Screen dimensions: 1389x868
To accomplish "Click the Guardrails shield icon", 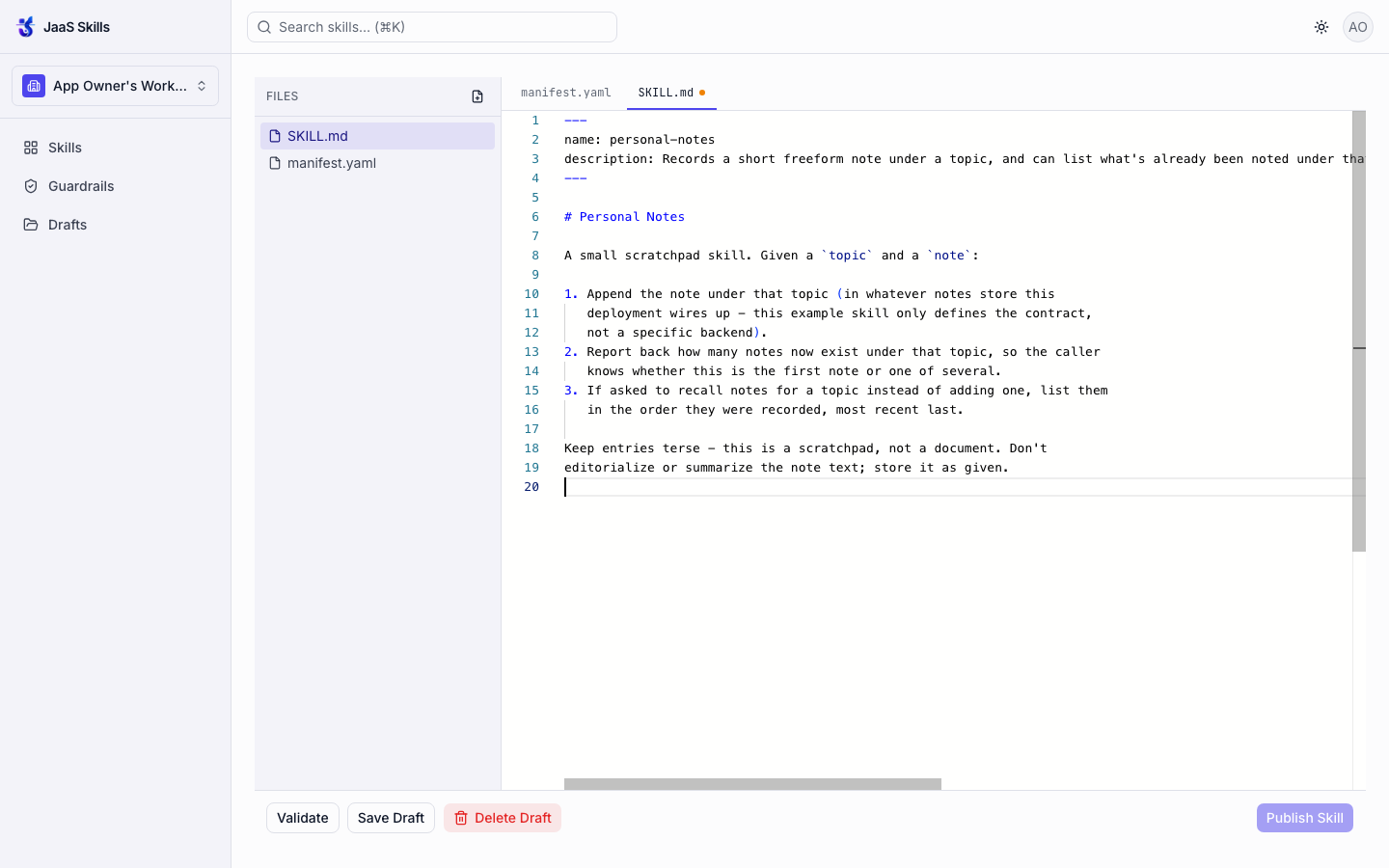I will [x=31, y=186].
